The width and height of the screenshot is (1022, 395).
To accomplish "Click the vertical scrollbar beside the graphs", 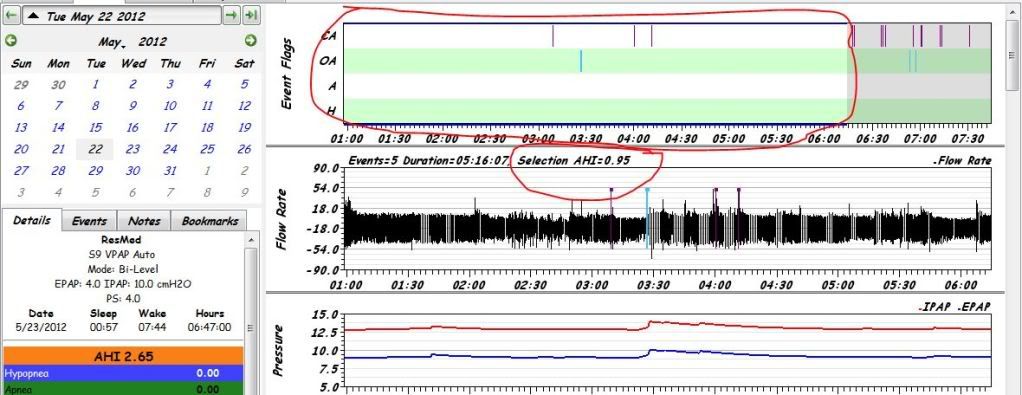I will pyautogui.click(x=1012, y=196).
